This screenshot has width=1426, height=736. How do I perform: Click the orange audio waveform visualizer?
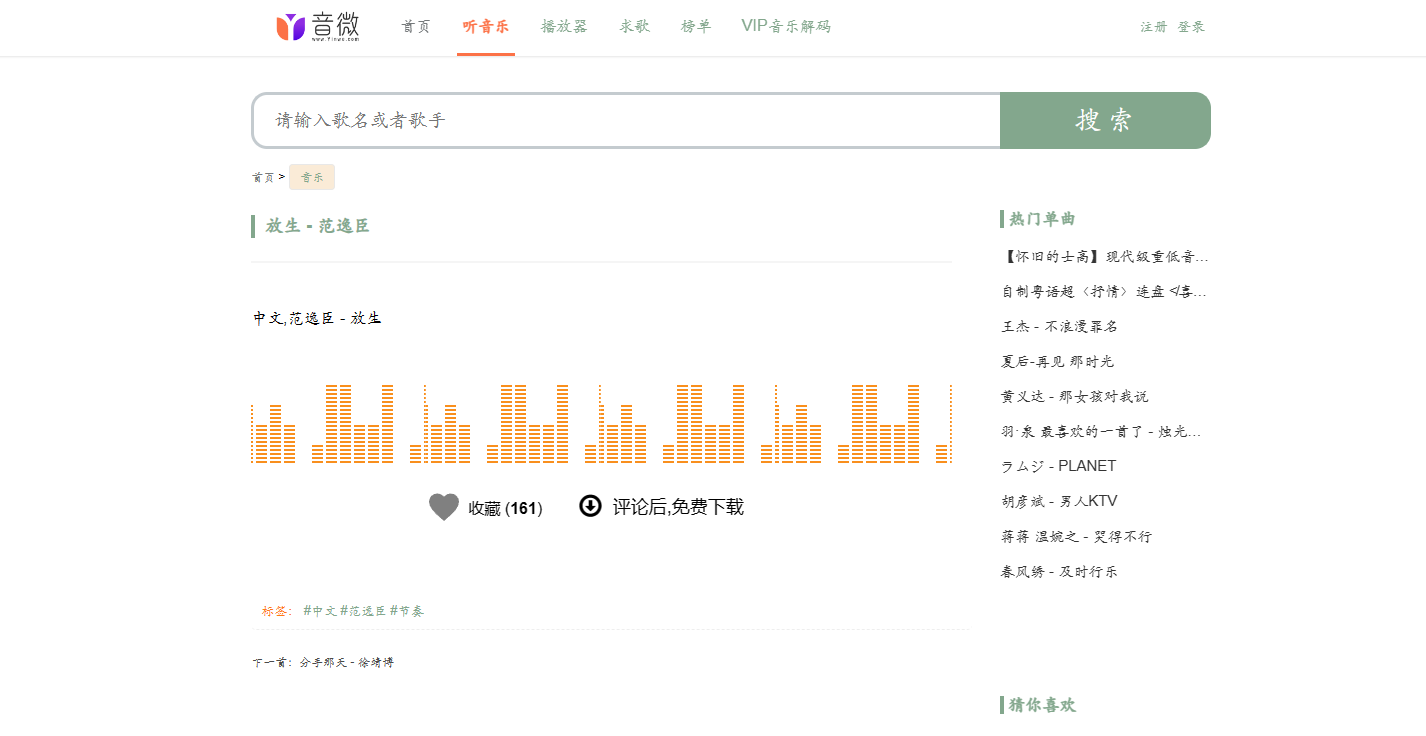click(x=601, y=424)
